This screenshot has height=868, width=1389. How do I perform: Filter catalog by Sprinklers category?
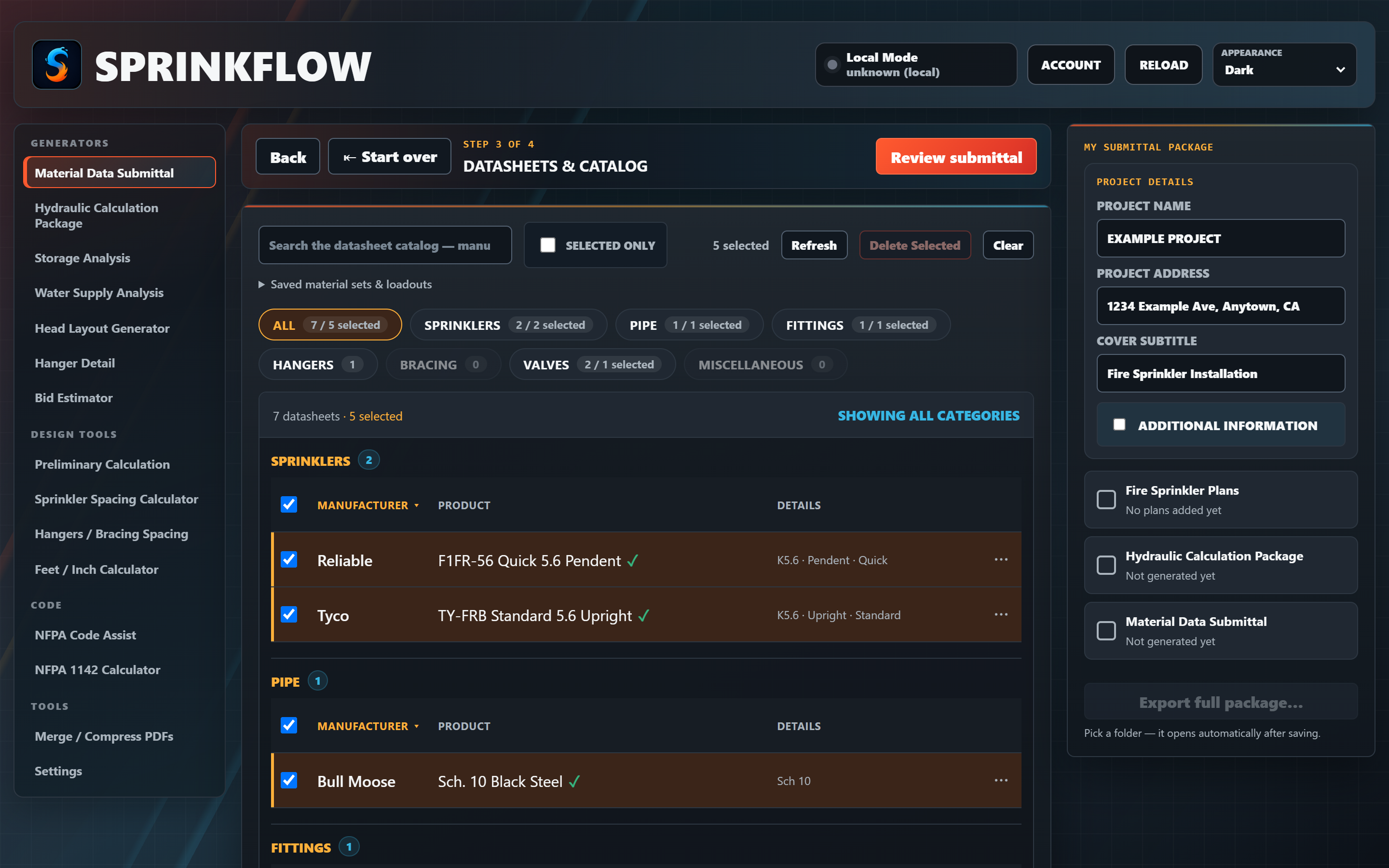[x=508, y=325]
